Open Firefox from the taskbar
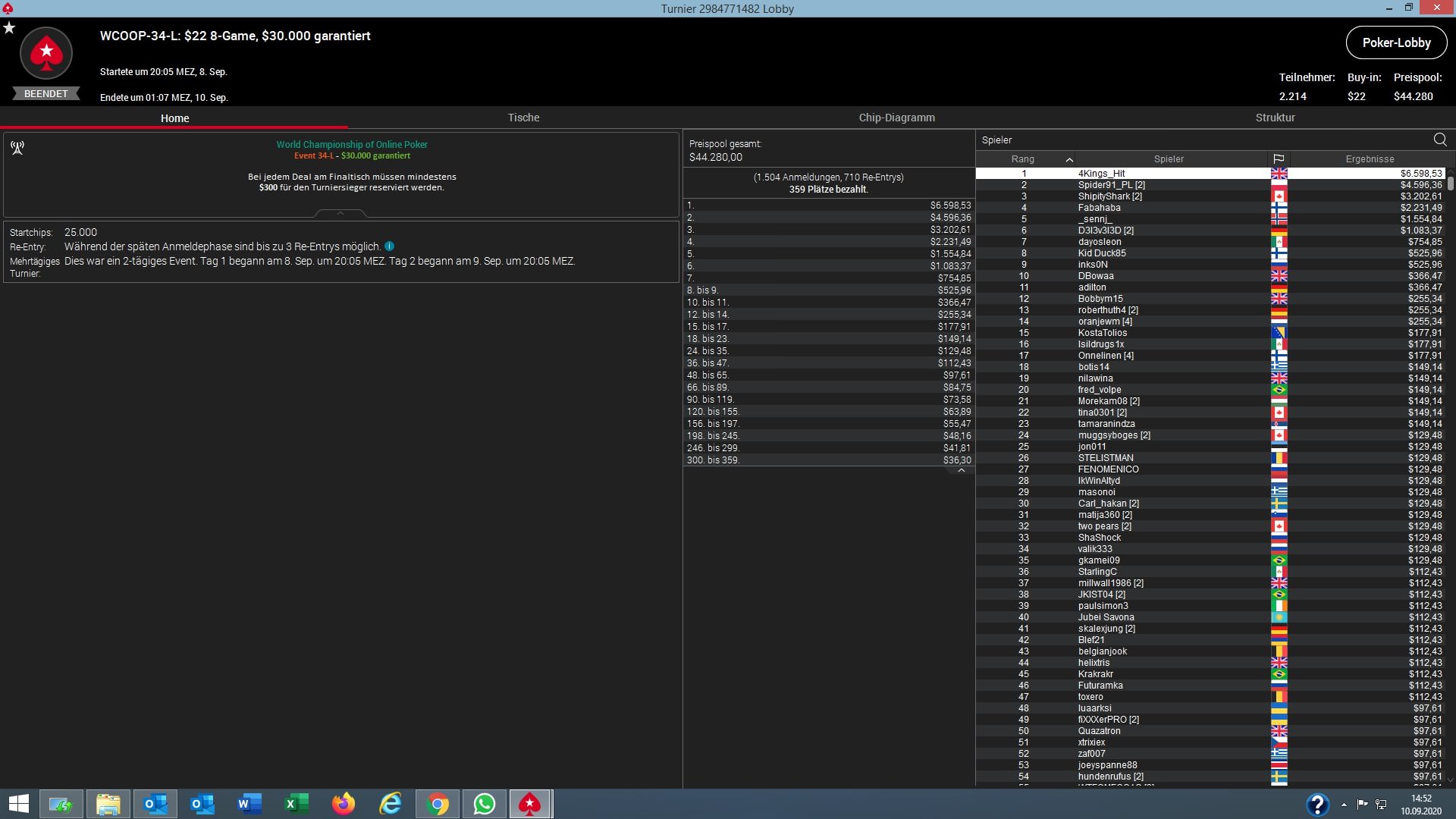 click(x=344, y=804)
